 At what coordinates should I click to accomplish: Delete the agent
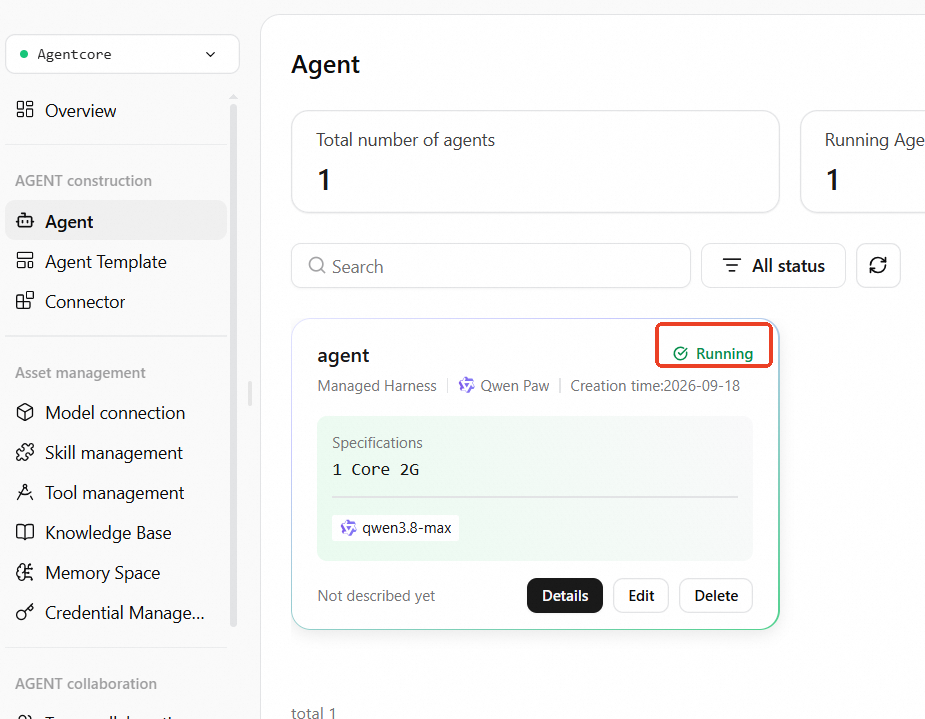pyautogui.click(x=716, y=596)
